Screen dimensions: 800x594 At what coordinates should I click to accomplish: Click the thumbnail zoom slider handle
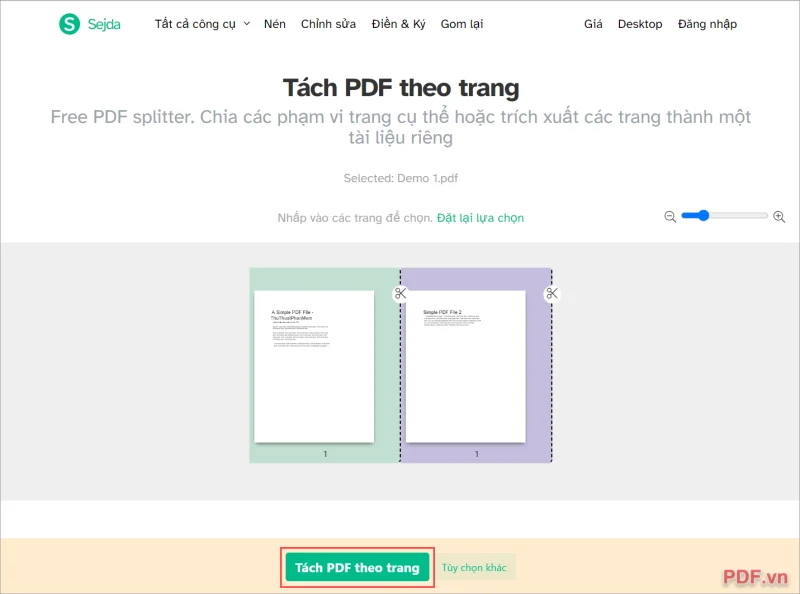click(x=704, y=215)
